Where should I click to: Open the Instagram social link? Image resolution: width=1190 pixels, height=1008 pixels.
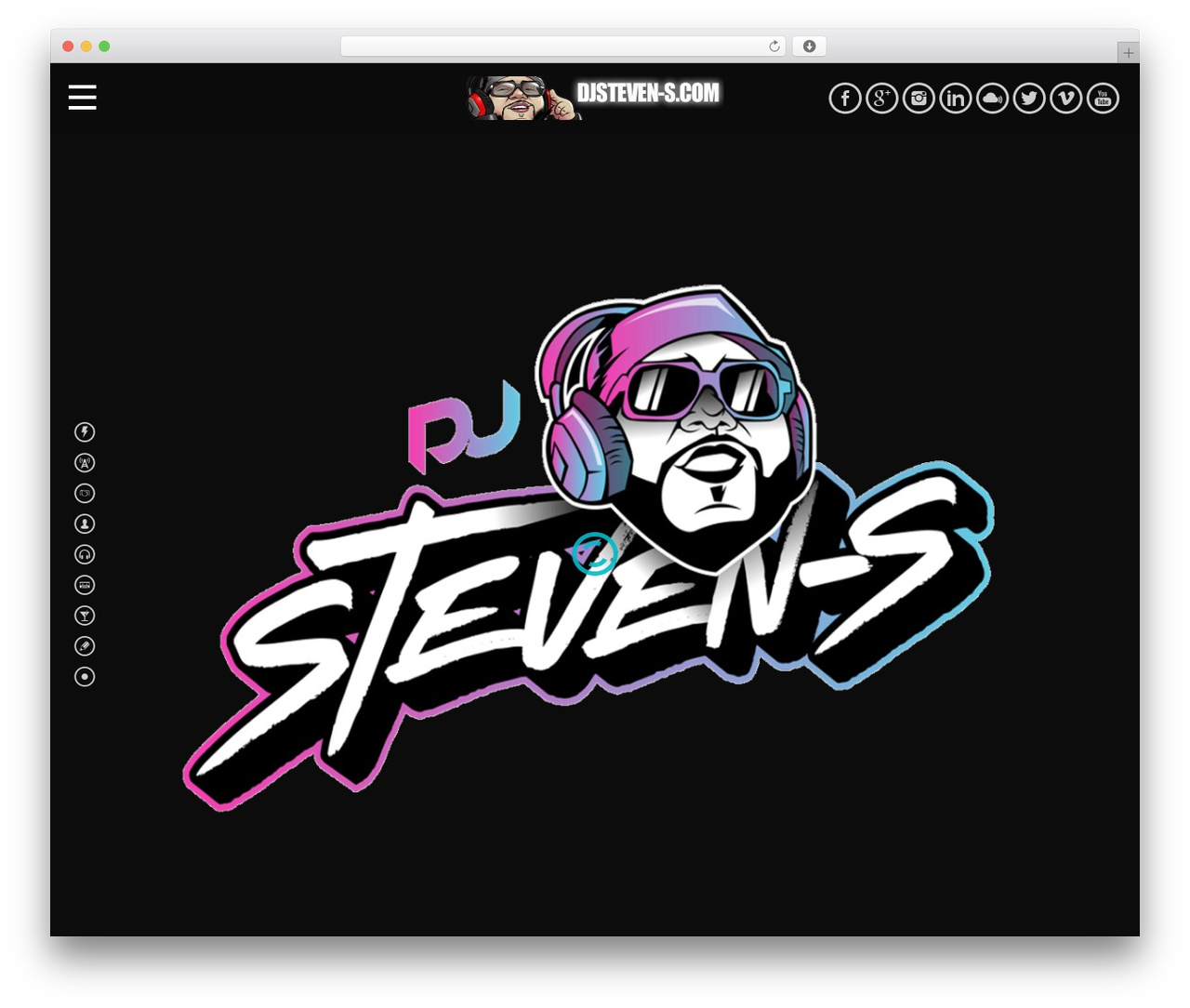(919, 98)
